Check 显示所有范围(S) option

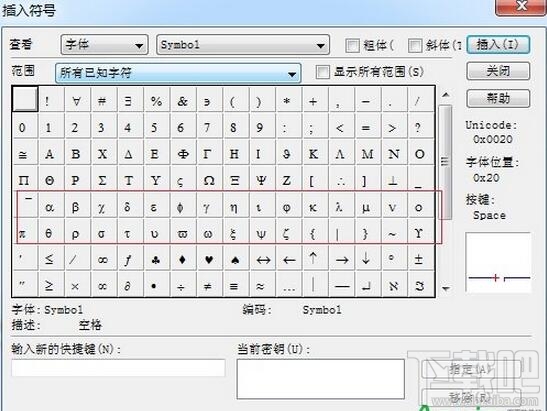point(322,72)
